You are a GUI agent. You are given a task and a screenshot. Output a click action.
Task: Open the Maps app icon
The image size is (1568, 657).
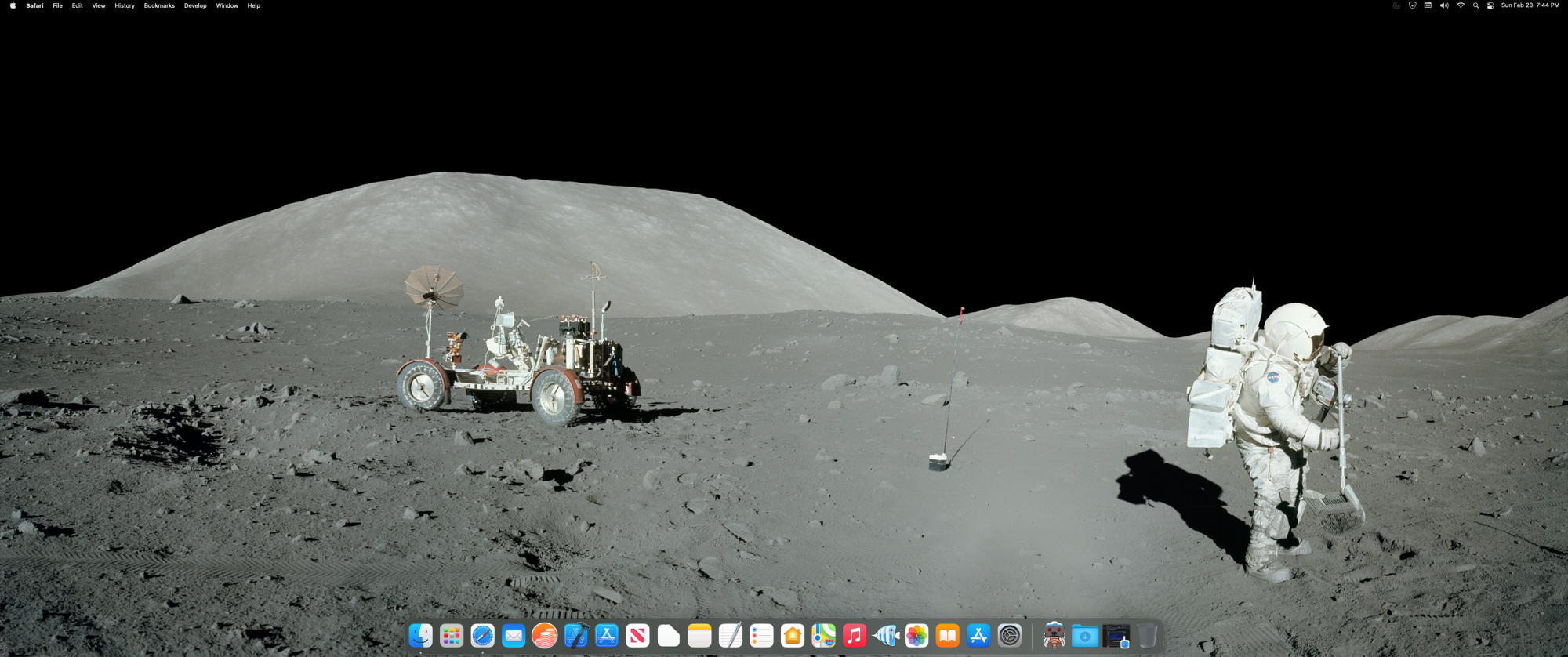[x=823, y=635]
